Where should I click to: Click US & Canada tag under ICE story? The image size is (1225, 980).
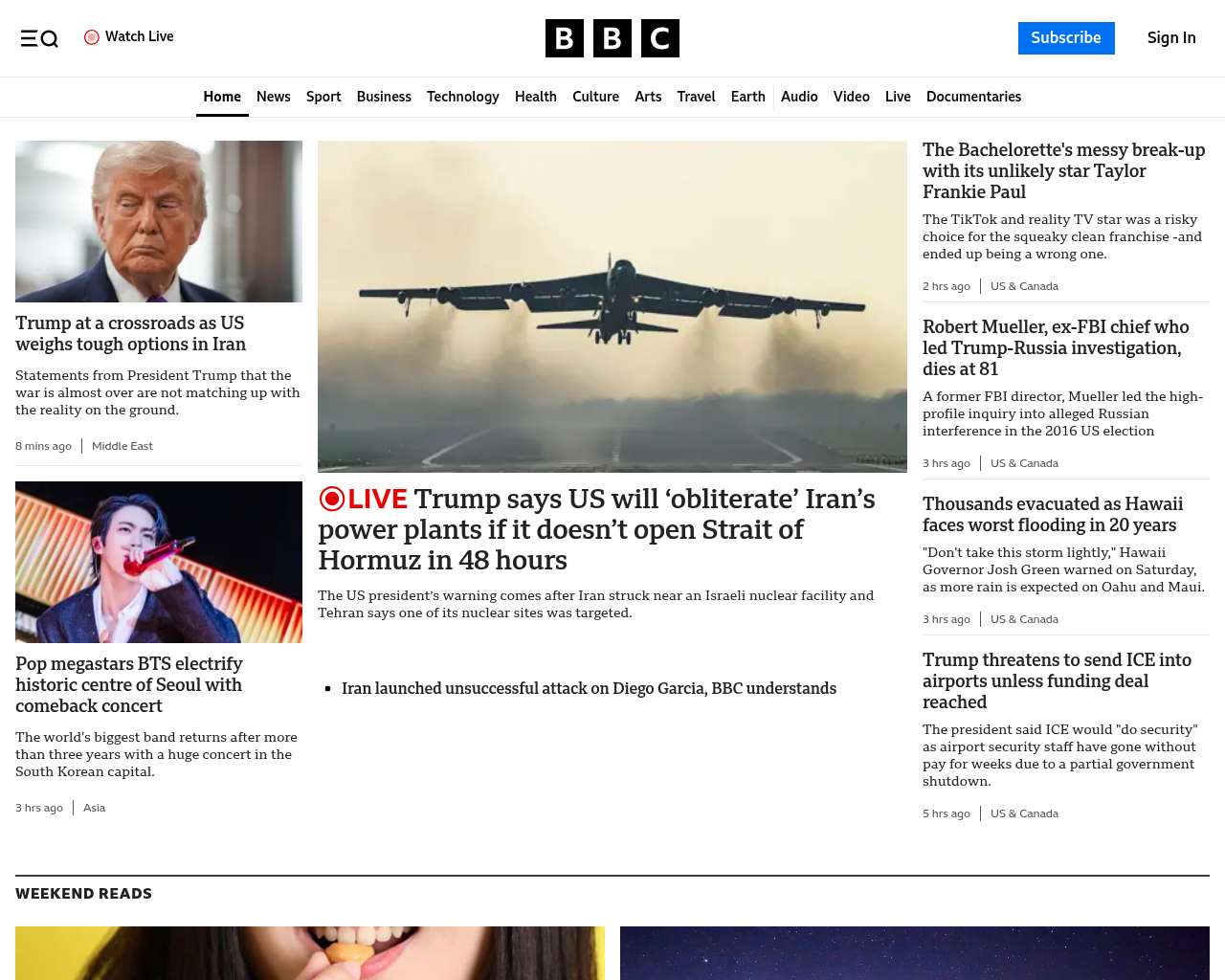coord(1024,813)
